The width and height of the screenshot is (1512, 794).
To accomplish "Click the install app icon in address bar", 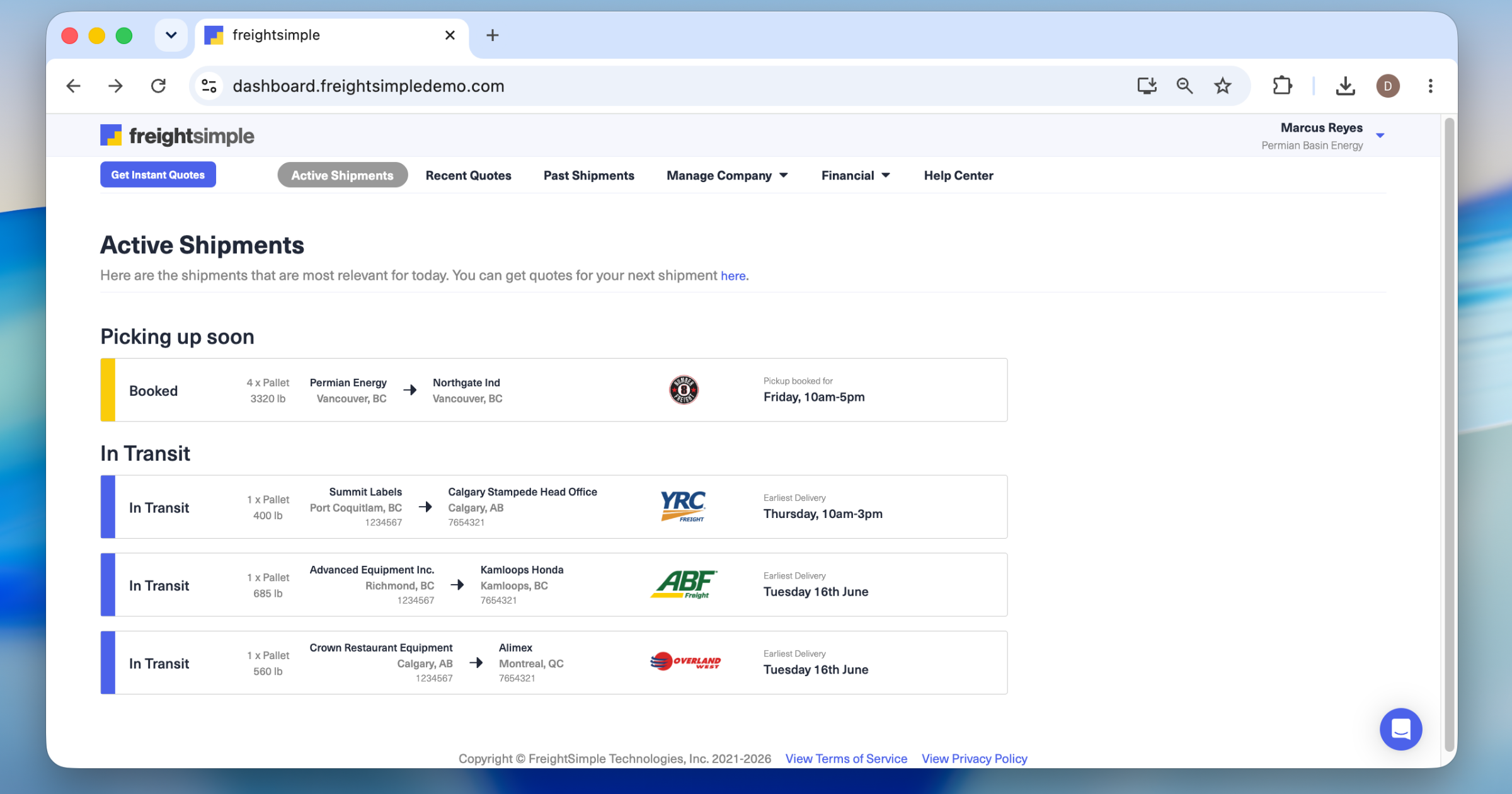I will click(x=1147, y=86).
